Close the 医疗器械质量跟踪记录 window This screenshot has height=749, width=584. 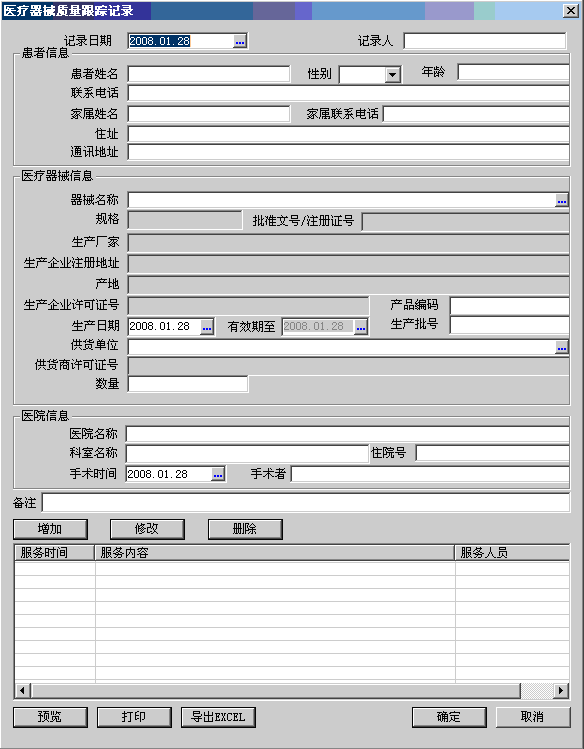tap(571, 11)
